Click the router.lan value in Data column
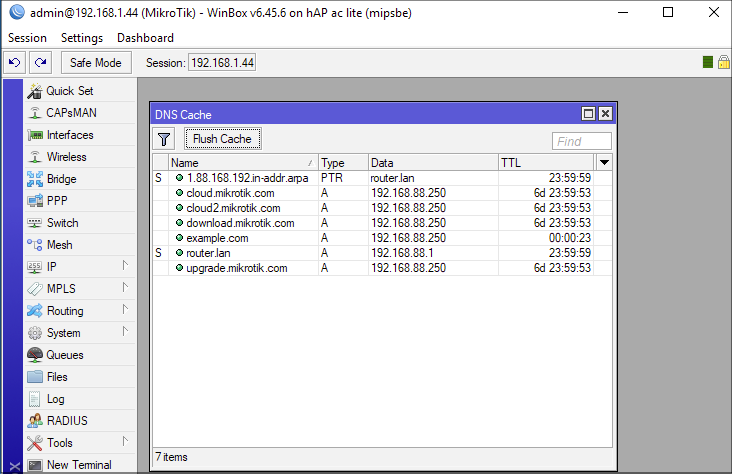The image size is (732, 474). (x=392, y=178)
